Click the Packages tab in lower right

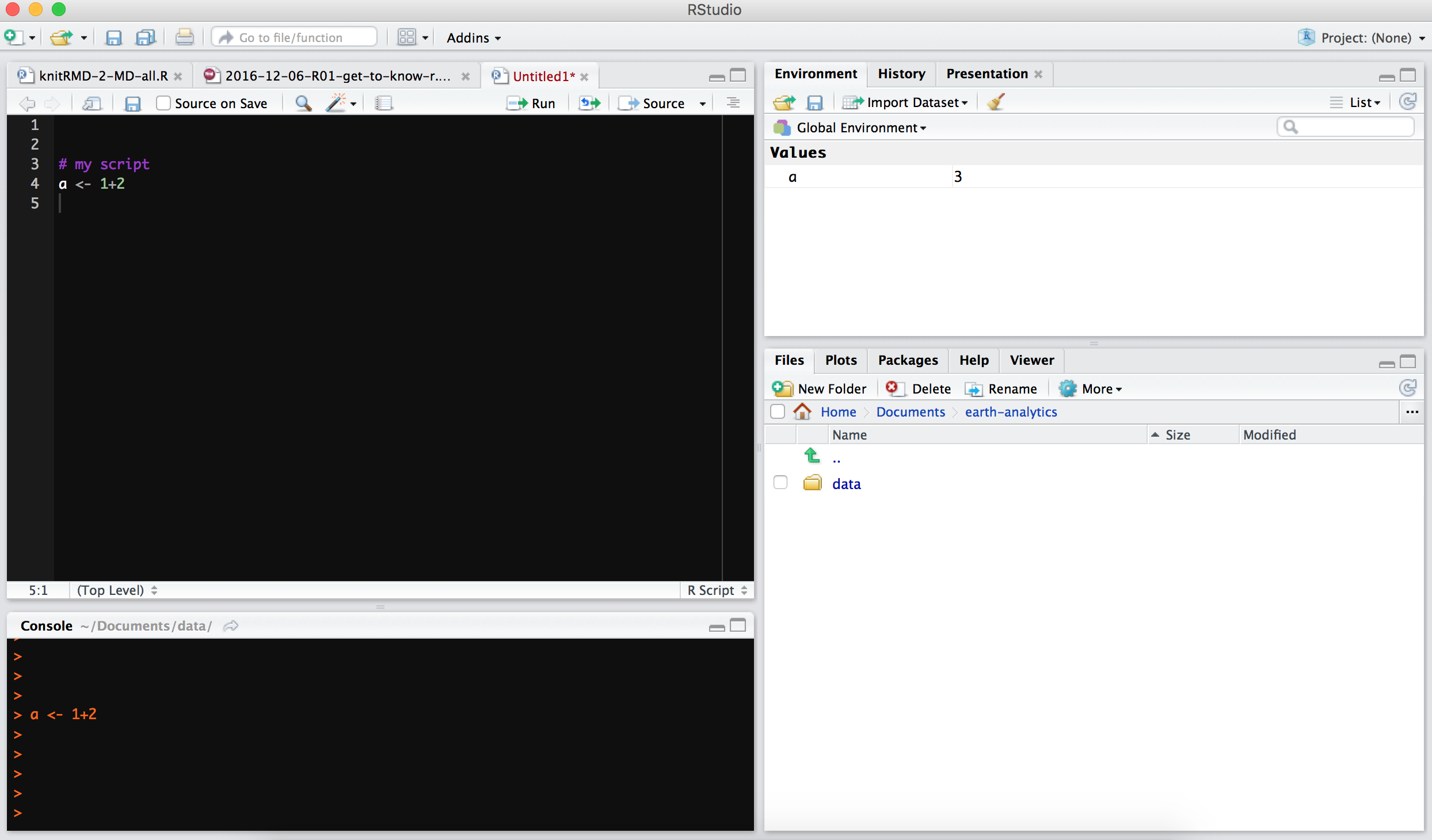(907, 359)
